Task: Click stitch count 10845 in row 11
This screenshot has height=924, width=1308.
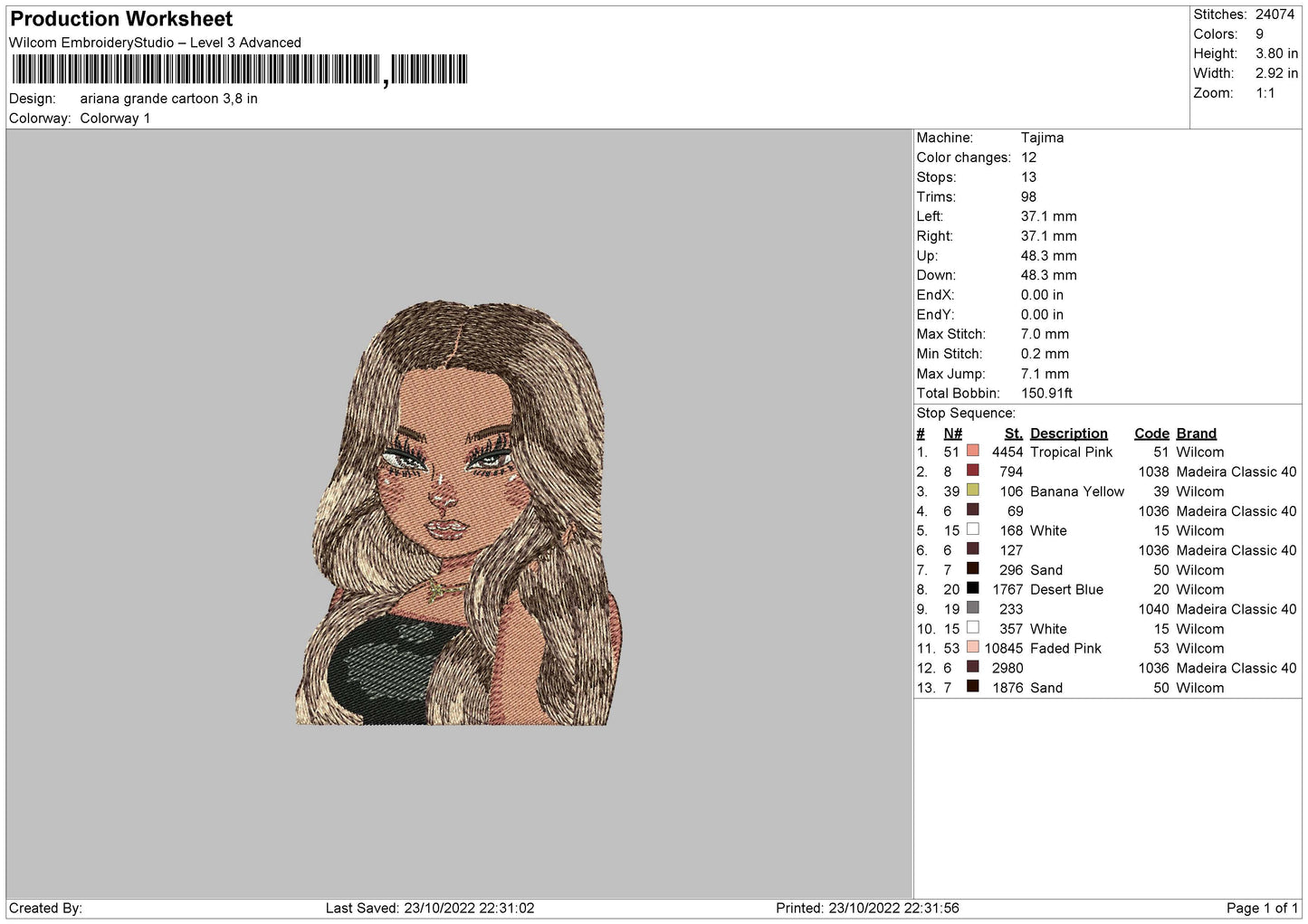Action: click(x=1004, y=648)
